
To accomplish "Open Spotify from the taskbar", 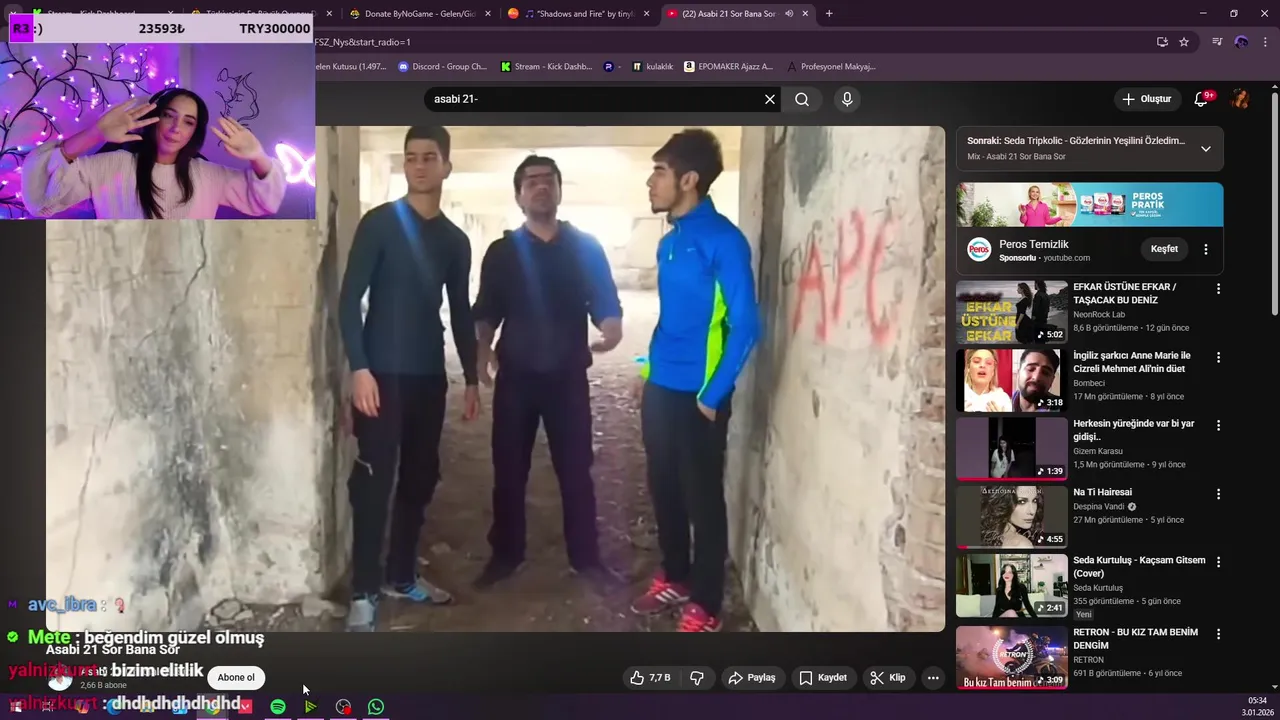I will [278, 707].
